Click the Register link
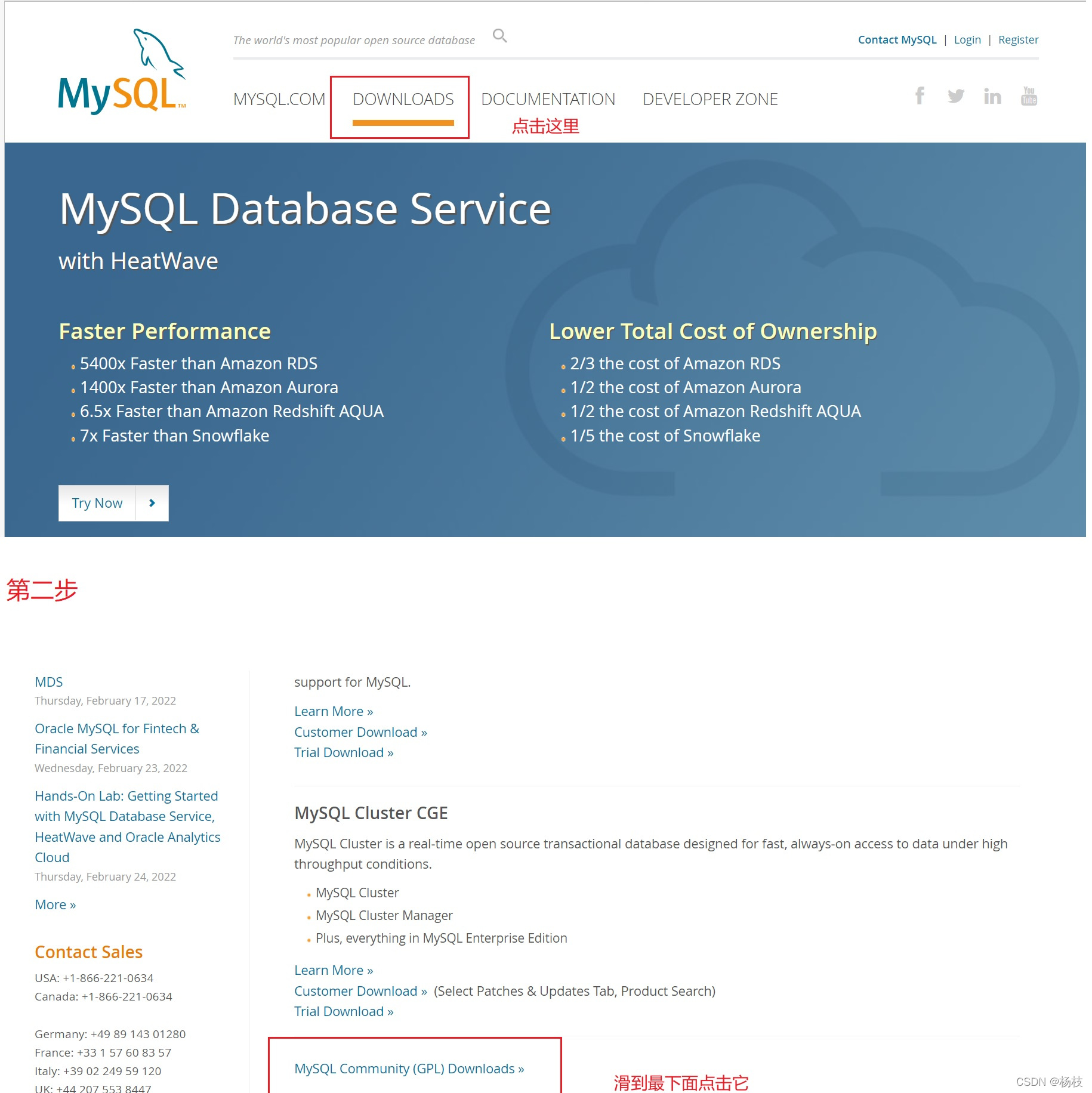Screen dimensions: 1092x1093 pos(1018,40)
